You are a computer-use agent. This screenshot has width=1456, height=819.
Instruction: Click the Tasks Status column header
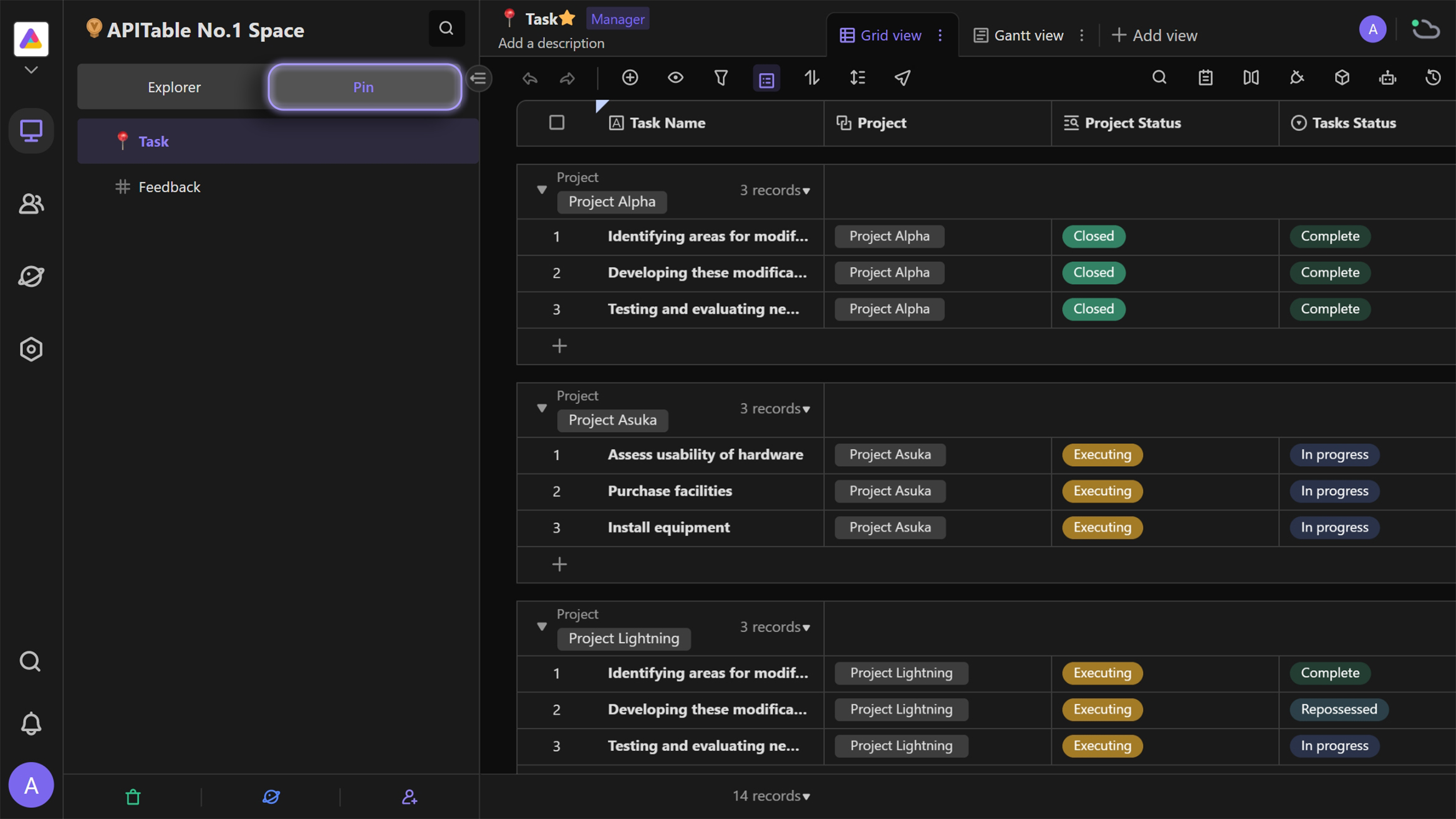click(x=1367, y=123)
